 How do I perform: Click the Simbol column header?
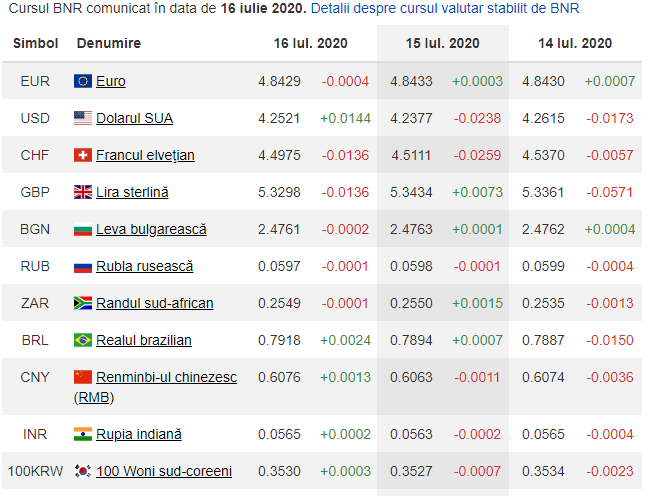(35, 44)
